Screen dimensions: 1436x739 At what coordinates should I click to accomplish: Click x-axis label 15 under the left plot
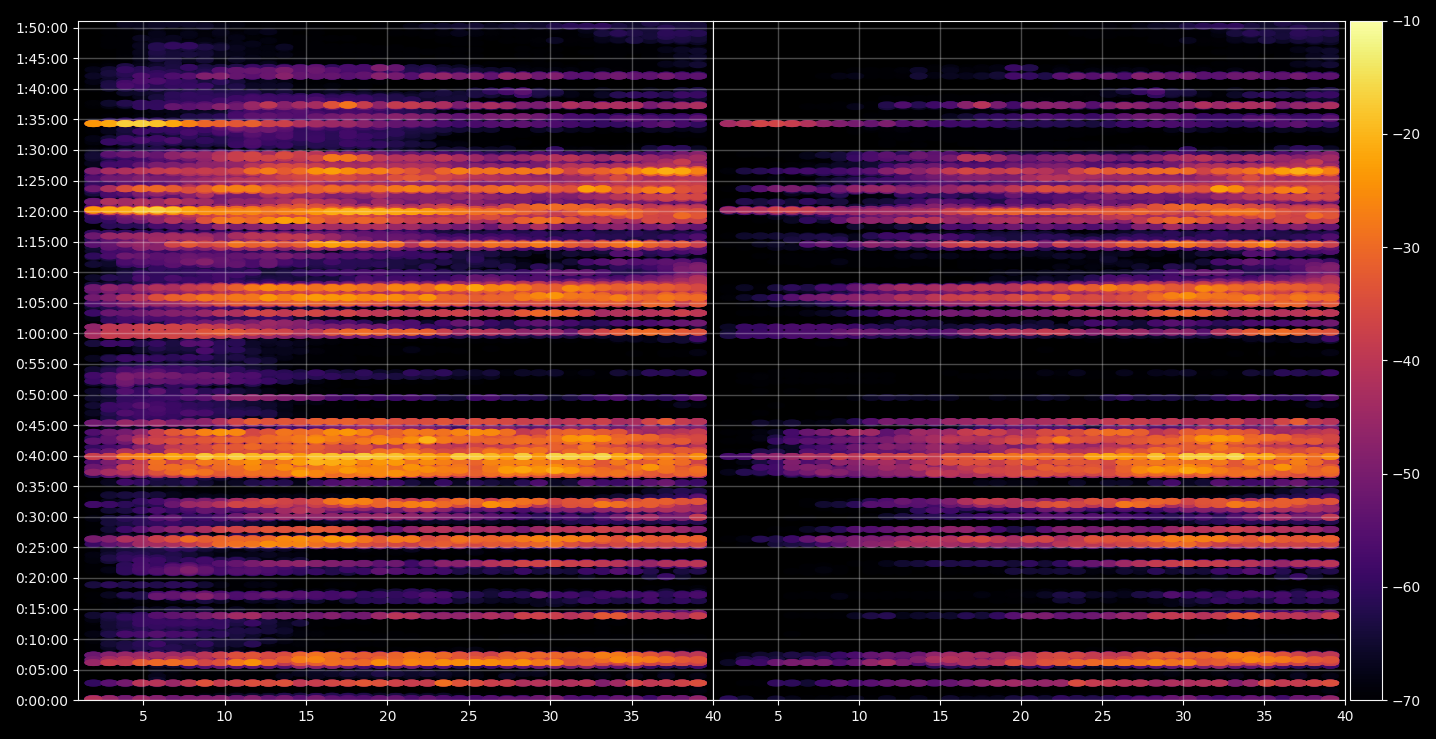[x=306, y=717]
